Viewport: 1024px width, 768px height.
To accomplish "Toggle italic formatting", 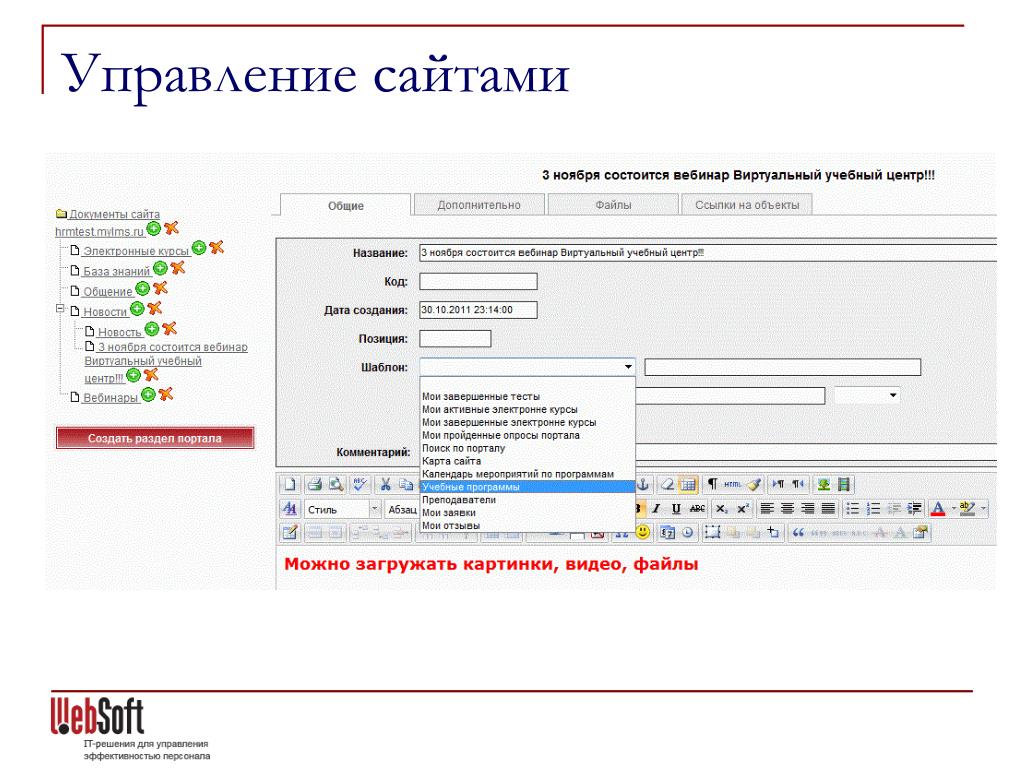I will tap(656, 509).
